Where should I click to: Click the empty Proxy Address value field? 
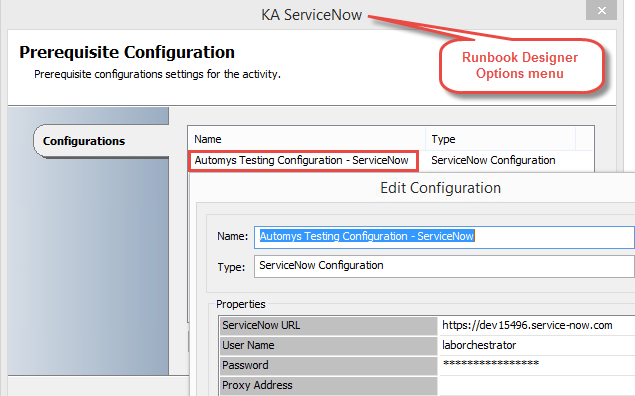(537, 385)
